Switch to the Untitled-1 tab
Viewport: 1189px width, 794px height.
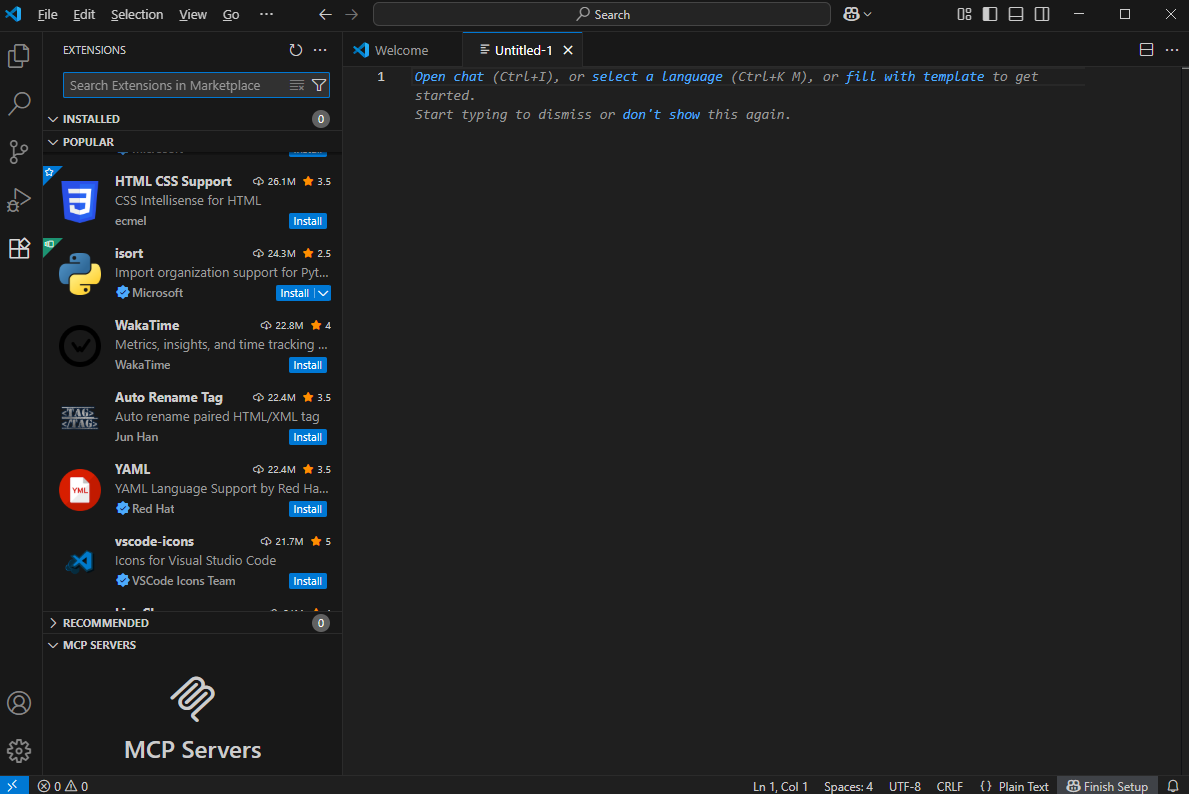point(523,50)
